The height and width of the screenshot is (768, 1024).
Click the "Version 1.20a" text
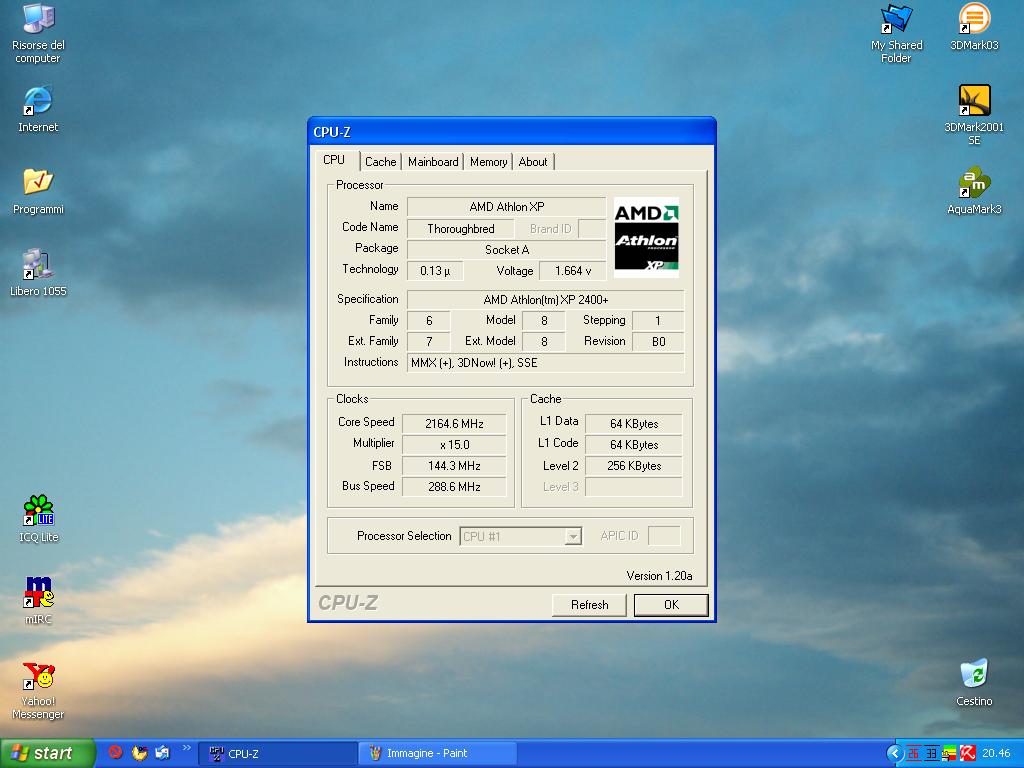(659, 575)
